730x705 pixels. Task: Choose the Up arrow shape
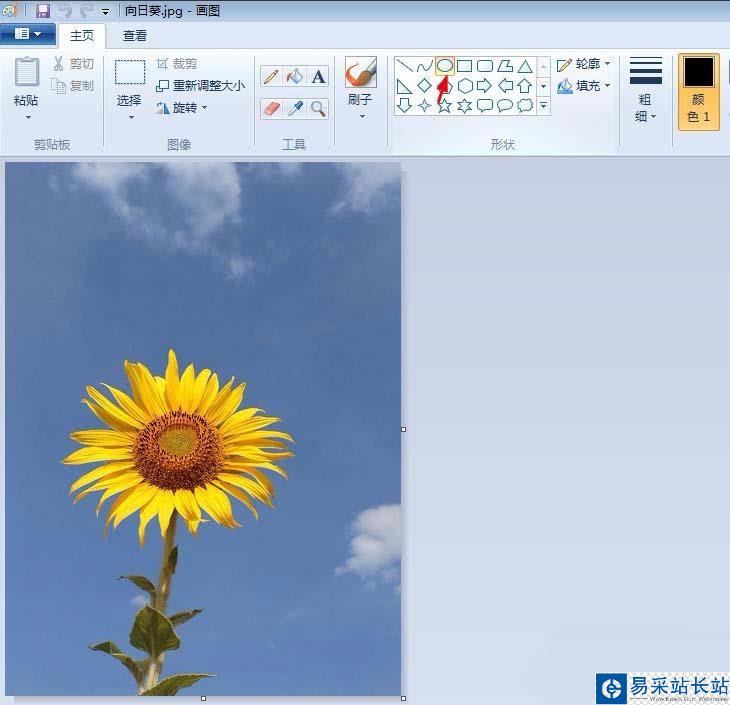click(x=525, y=86)
